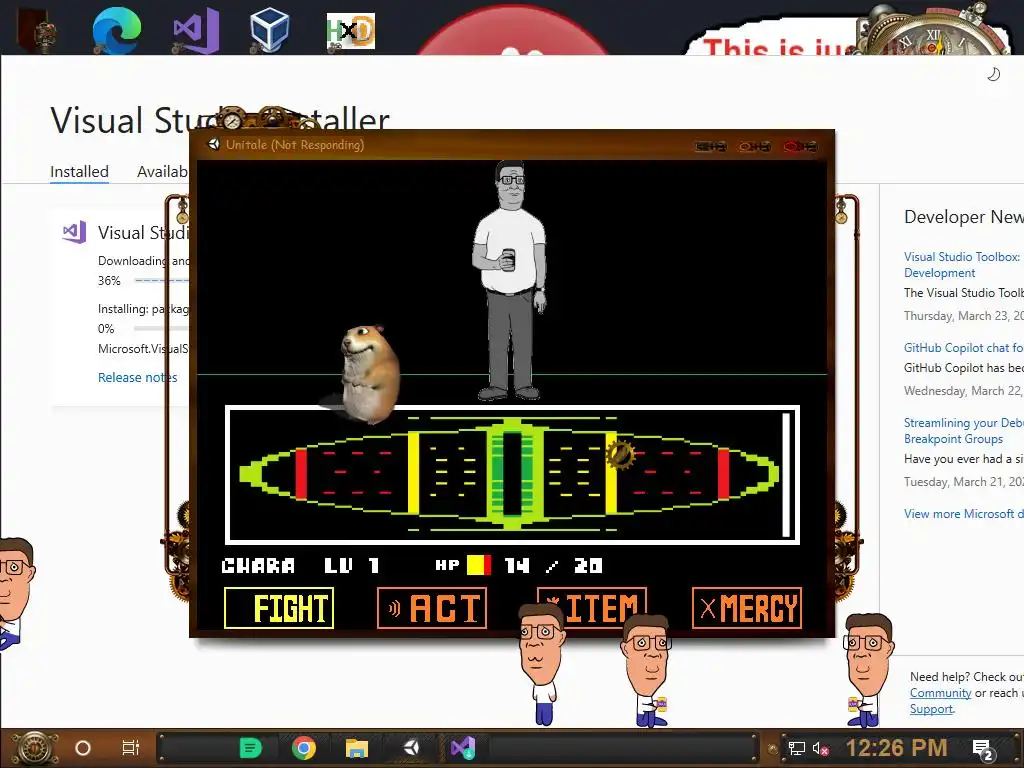Viewport: 1024px width, 768px height.
Task: Click the network icon in system tray
Action: pyautogui.click(x=796, y=748)
